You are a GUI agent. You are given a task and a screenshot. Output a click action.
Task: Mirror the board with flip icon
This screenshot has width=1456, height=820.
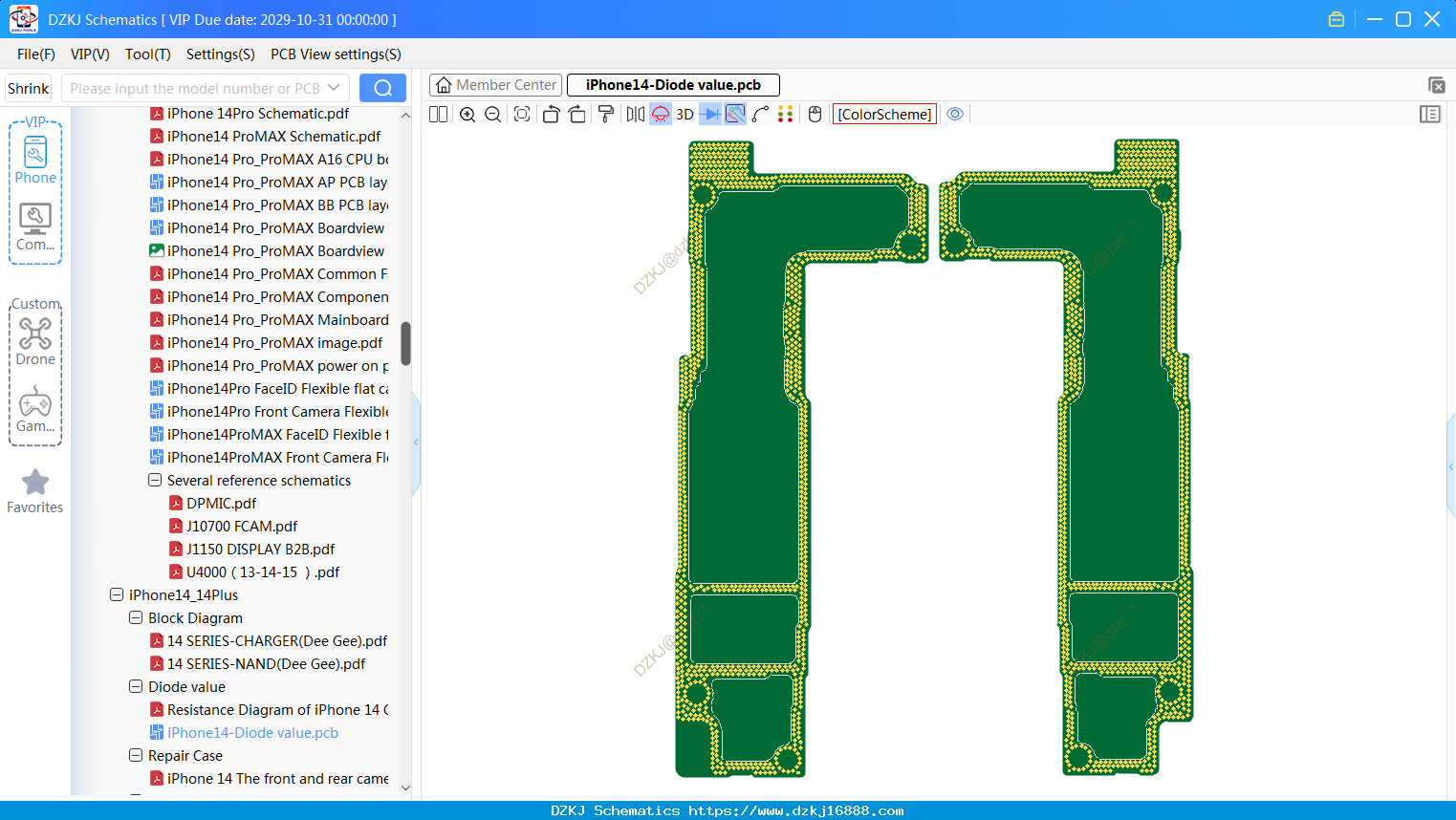[x=636, y=115]
